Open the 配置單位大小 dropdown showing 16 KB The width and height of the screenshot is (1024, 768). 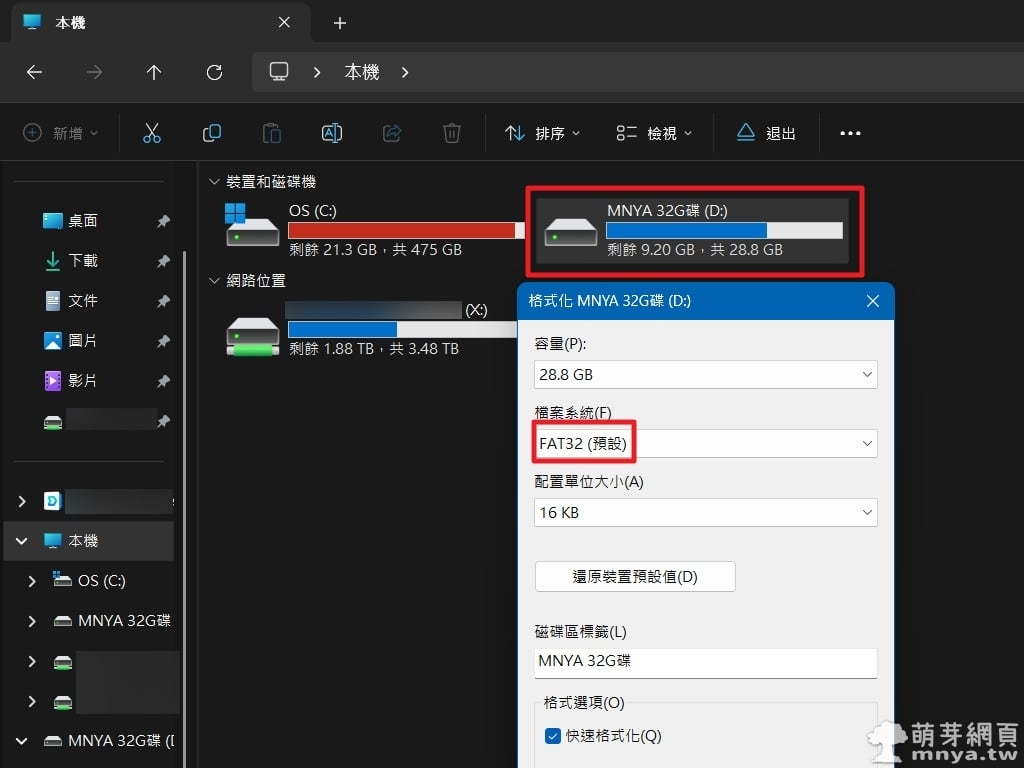(x=705, y=513)
